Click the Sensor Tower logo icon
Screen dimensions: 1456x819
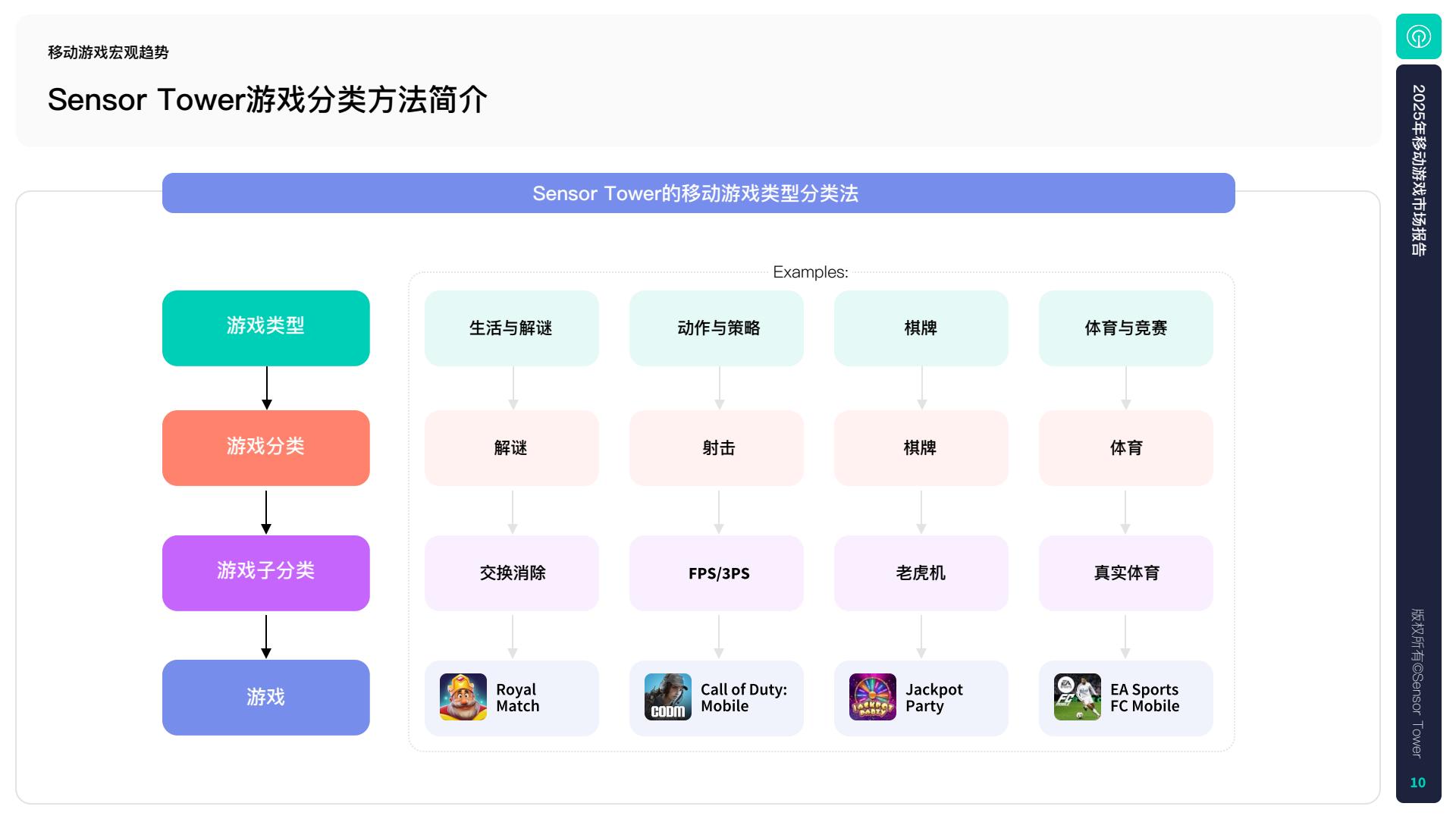[1418, 36]
